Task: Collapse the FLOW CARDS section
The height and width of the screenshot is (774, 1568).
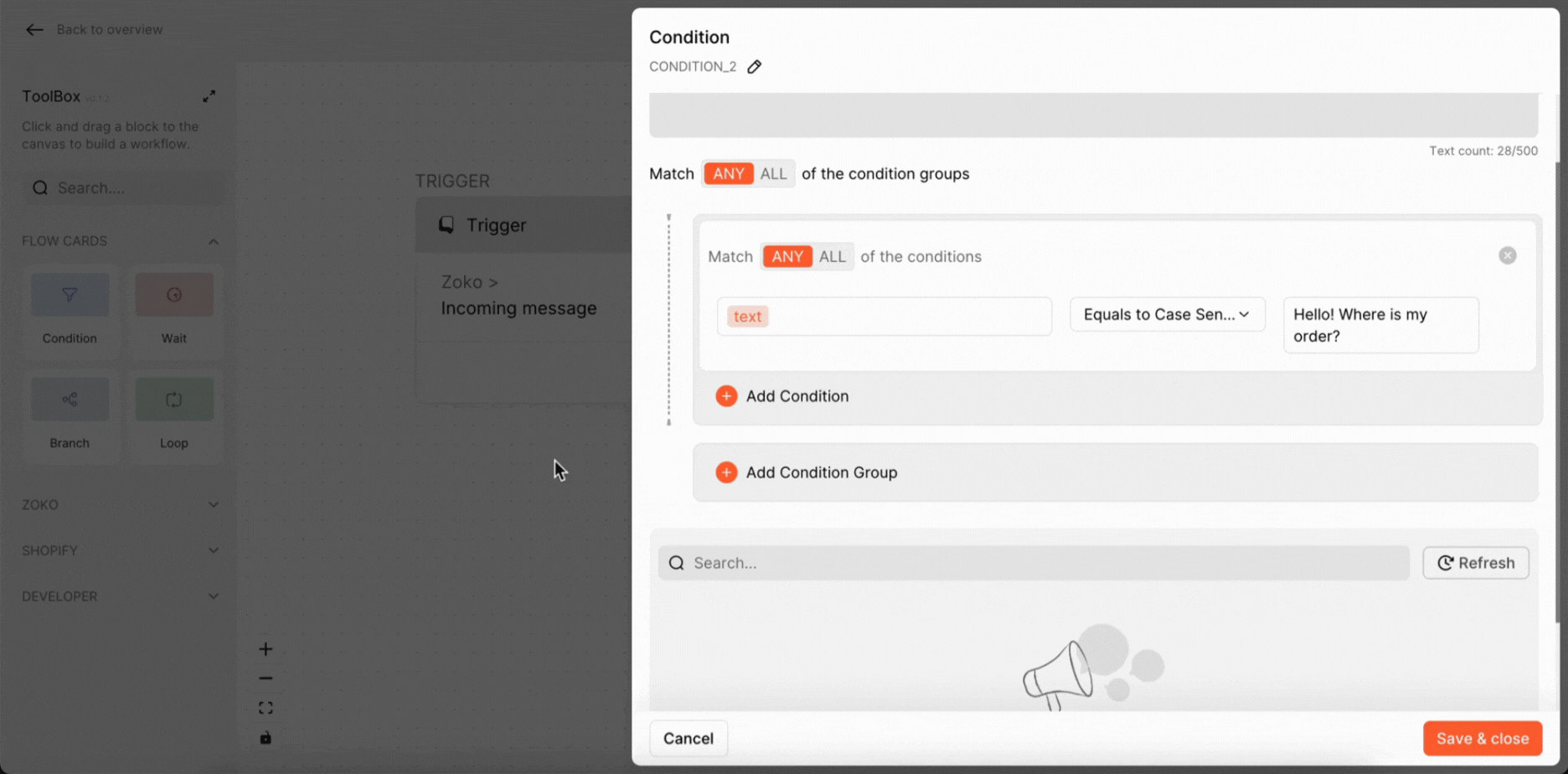Action: click(x=214, y=241)
